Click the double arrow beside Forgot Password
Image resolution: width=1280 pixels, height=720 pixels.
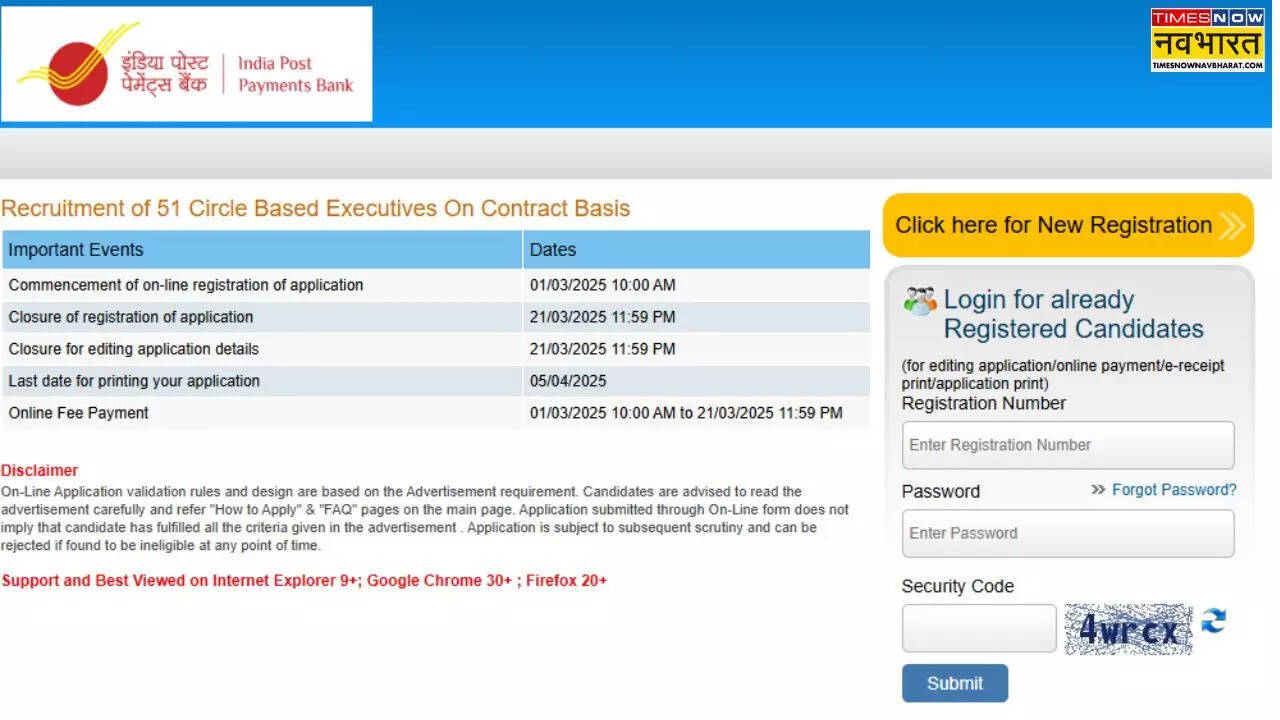point(1098,490)
